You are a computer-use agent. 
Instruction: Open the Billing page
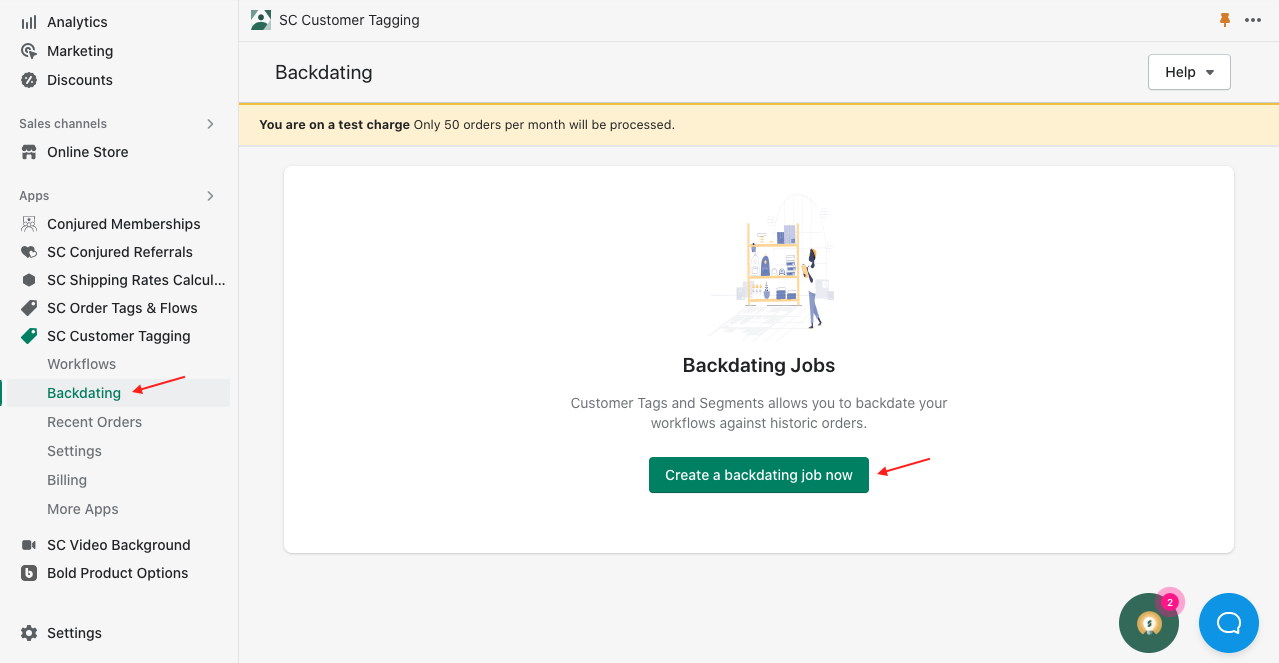click(67, 479)
